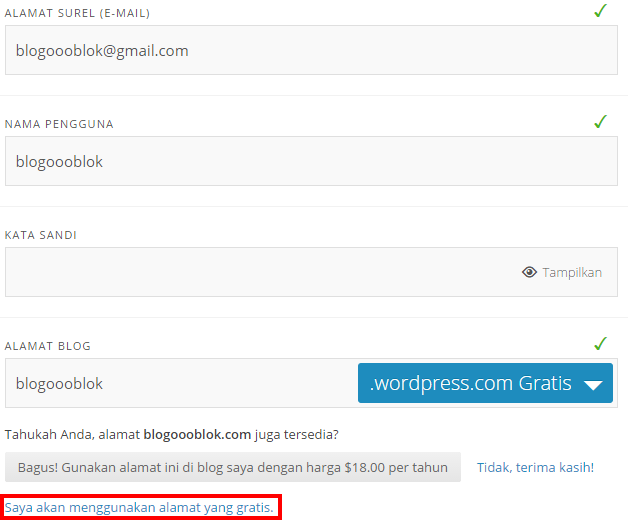Click the Kata Sandi password field

pos(311,272)
